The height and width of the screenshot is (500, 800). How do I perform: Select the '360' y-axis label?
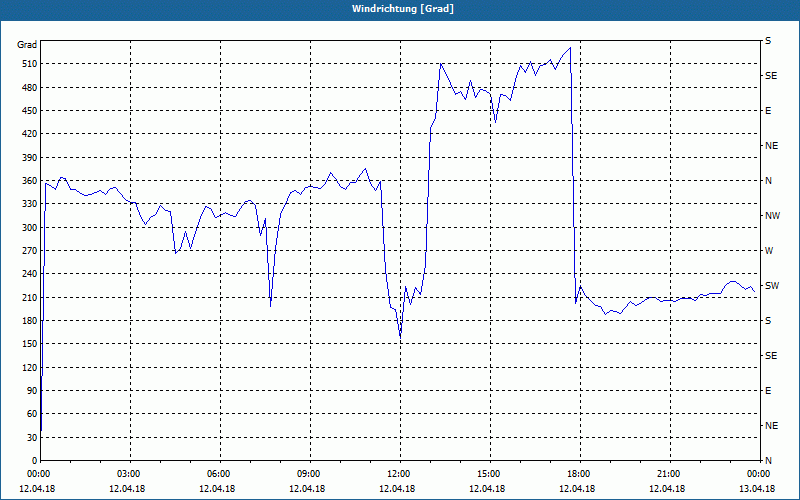click(30, 181)
